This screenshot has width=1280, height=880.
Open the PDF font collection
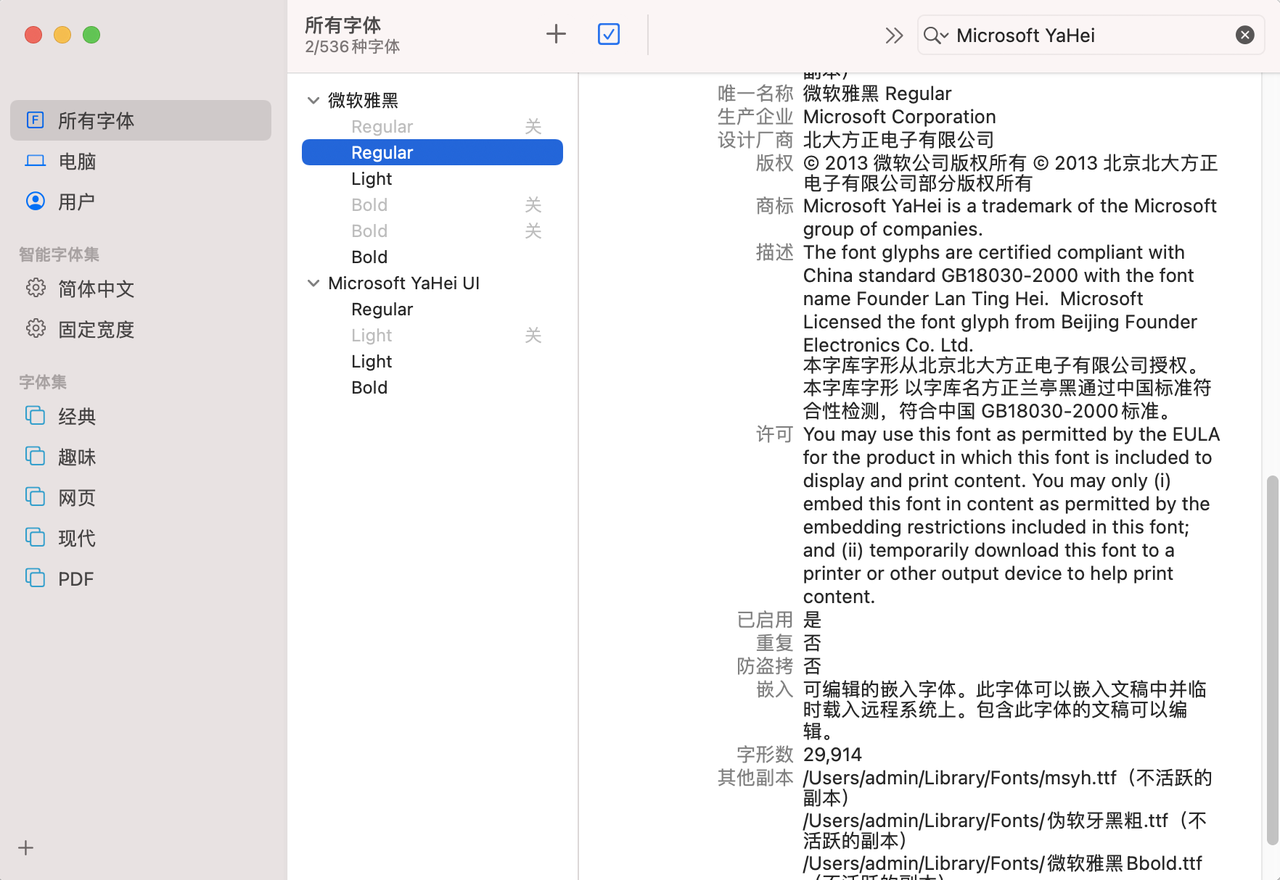click(76, 579)
